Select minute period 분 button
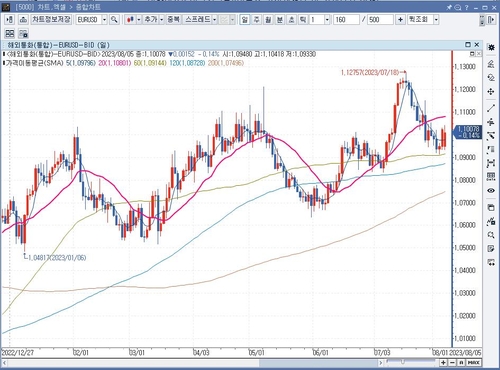This screenshot has height=370, width=500. (280, 20)
